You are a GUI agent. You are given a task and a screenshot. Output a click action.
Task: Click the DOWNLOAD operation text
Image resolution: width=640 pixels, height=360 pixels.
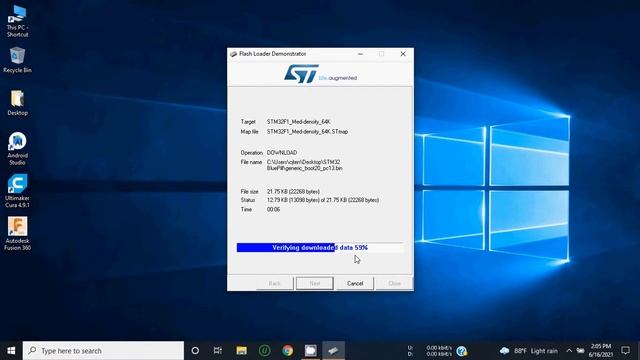(282, 153)
